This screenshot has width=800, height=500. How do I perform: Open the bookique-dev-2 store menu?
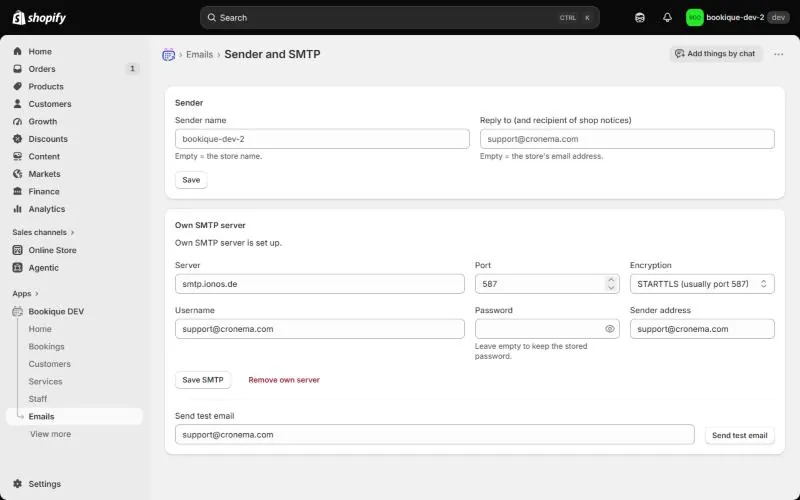click(x=737, y=17)
